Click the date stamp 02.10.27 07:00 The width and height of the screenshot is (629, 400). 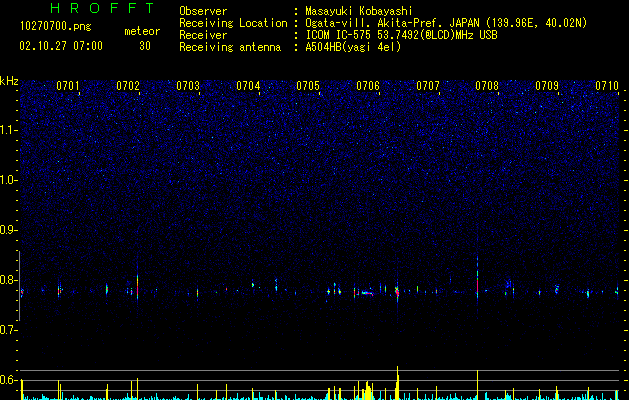coord(61,46)
